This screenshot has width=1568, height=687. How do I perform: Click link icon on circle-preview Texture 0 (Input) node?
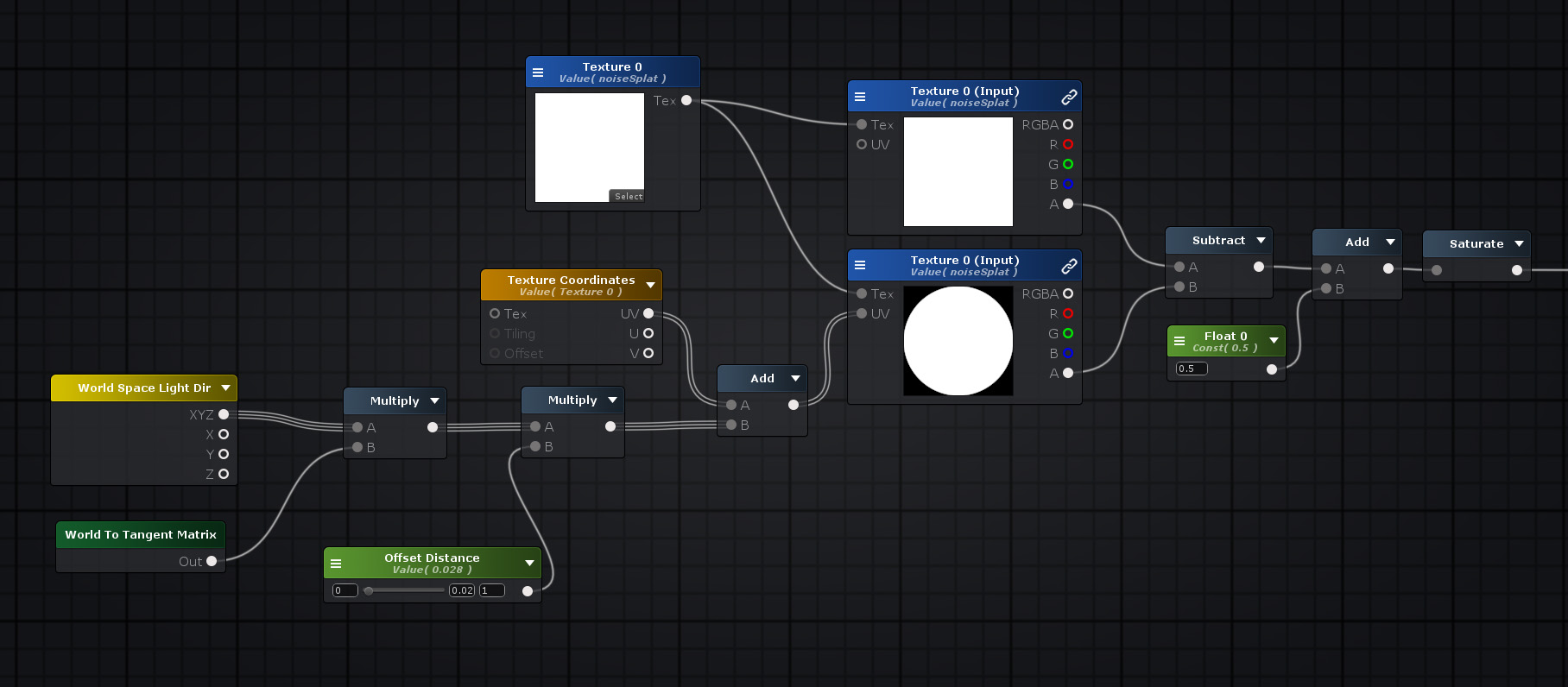tap(1069, 266)
